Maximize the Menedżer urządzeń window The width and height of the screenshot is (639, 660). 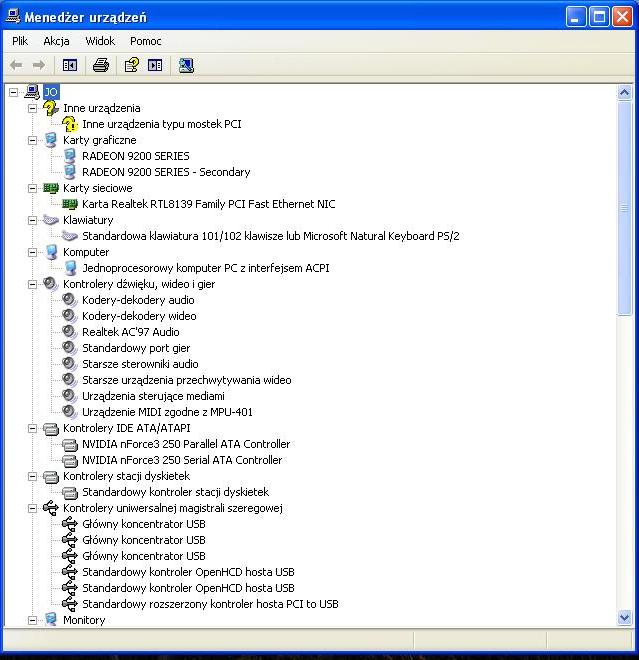[x=599, y=17]
